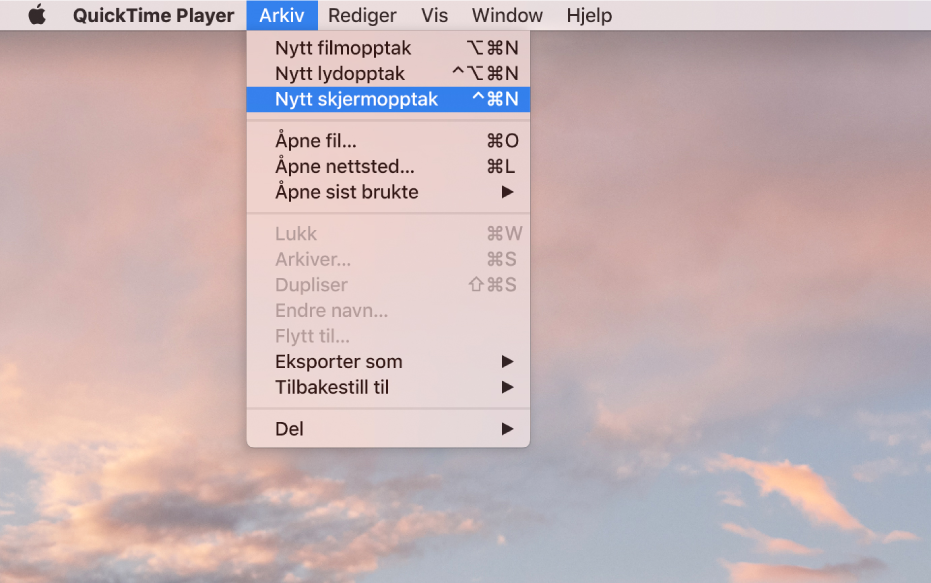This screenshot has height=583, width=931.
Task: Close the open Arkiv menu
Action: 282,15
